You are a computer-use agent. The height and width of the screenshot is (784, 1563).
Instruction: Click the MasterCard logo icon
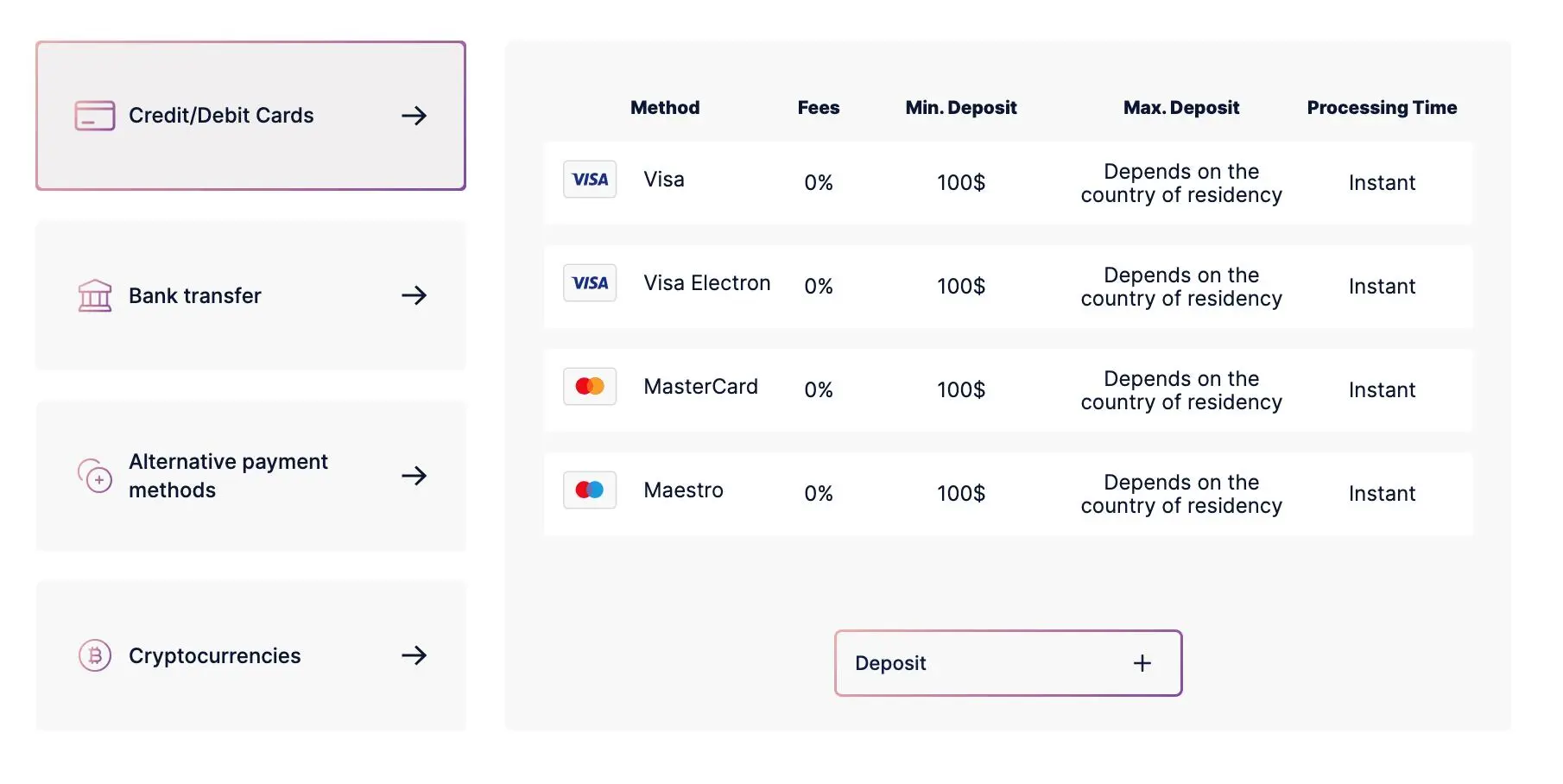coord(590,387)
